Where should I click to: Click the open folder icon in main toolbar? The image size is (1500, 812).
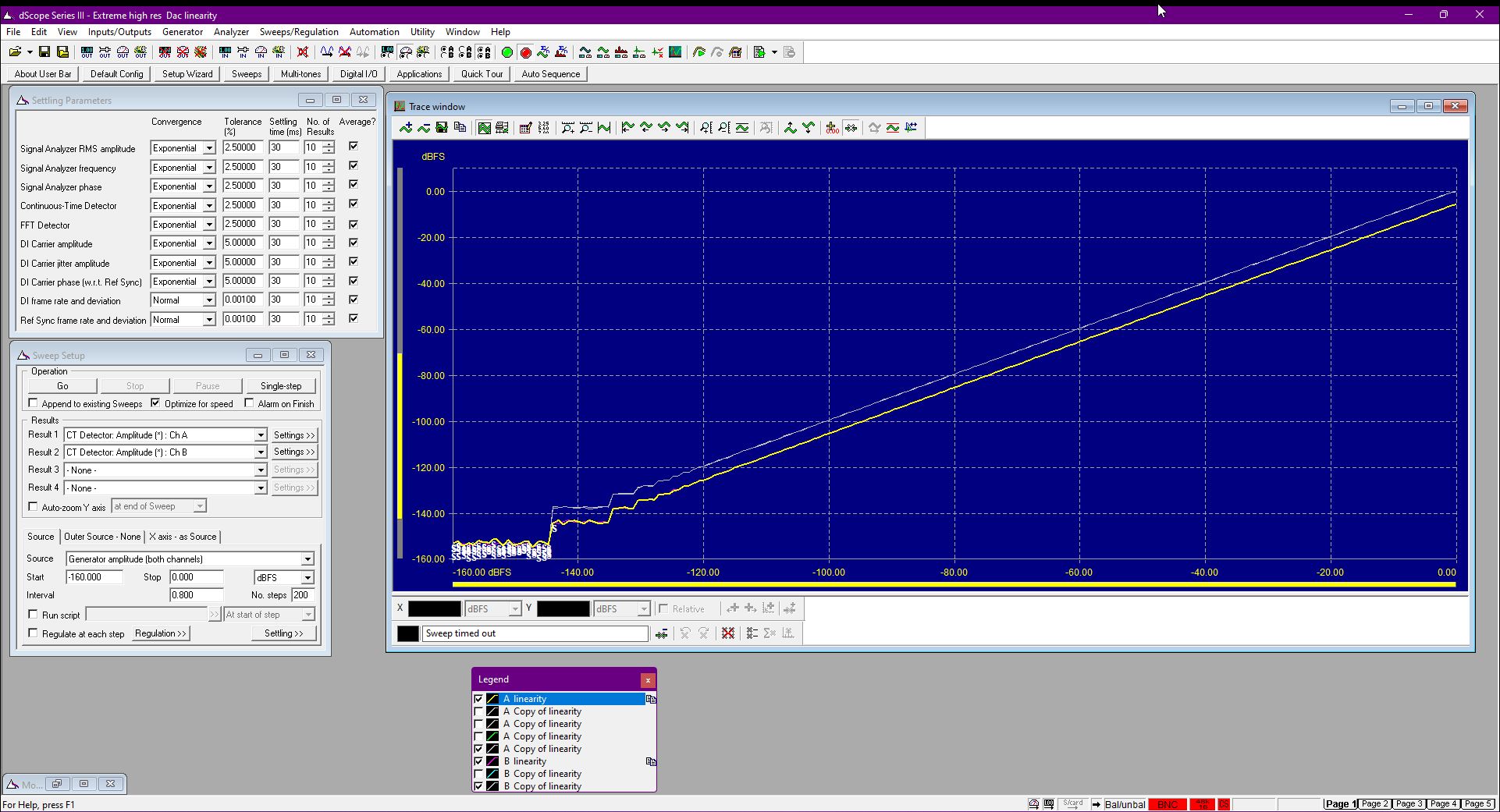(15, 52)
